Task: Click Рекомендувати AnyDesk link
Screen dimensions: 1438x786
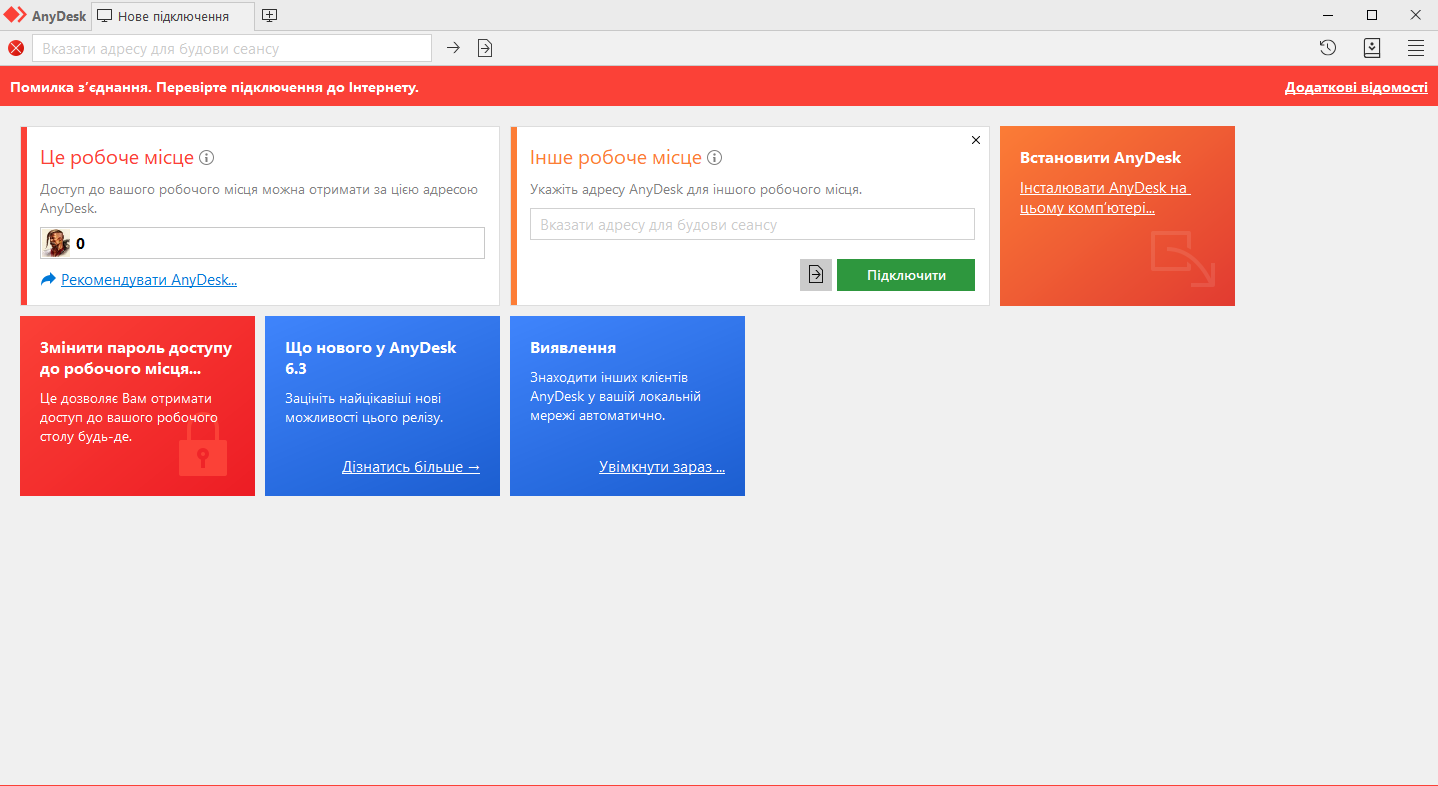Action: 149,280
